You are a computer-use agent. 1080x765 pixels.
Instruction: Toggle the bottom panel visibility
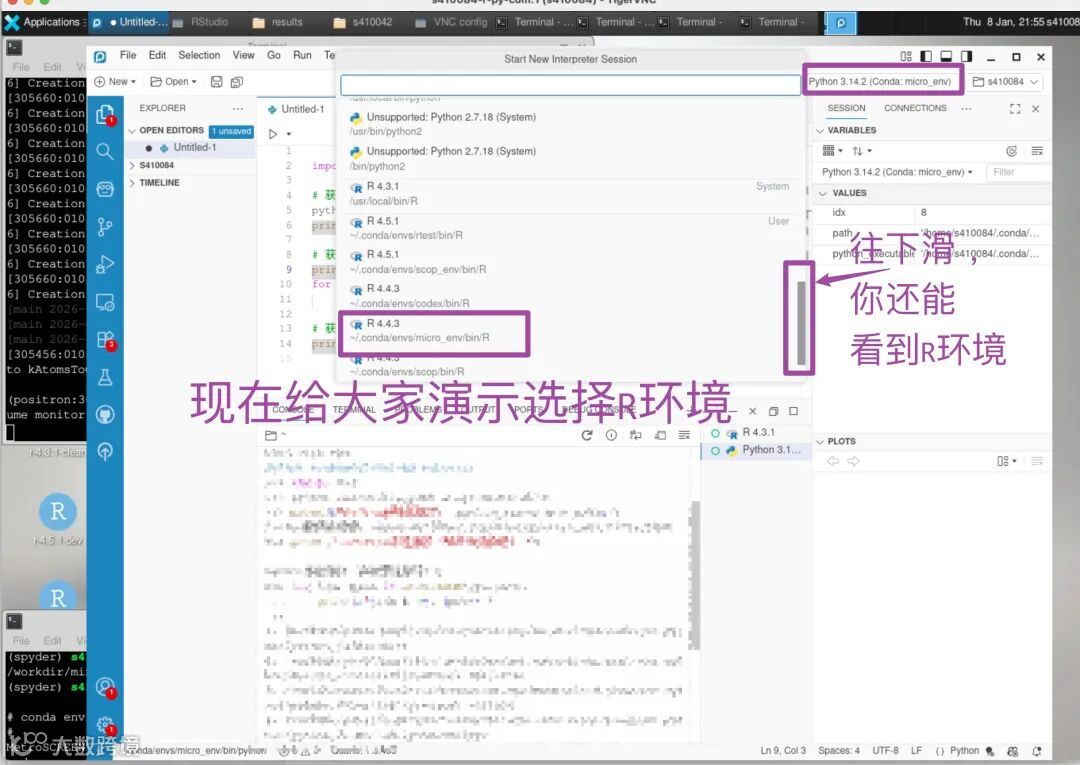[x=946, y=56]
